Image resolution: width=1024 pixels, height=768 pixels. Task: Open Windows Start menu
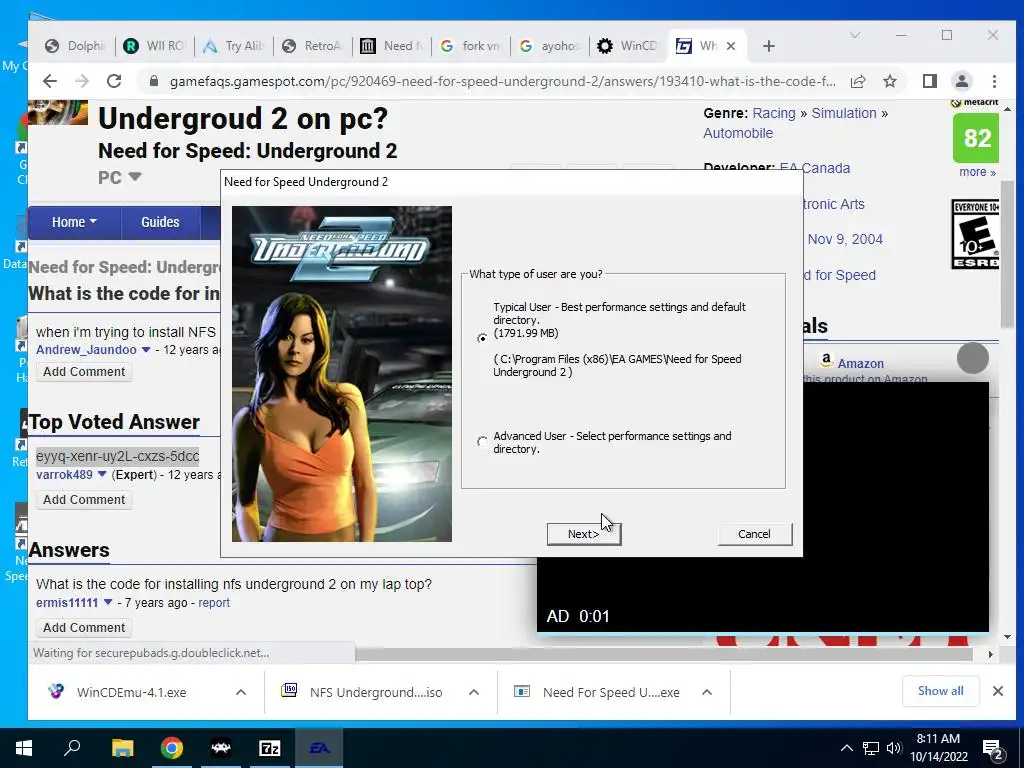(x=24, y=748)
